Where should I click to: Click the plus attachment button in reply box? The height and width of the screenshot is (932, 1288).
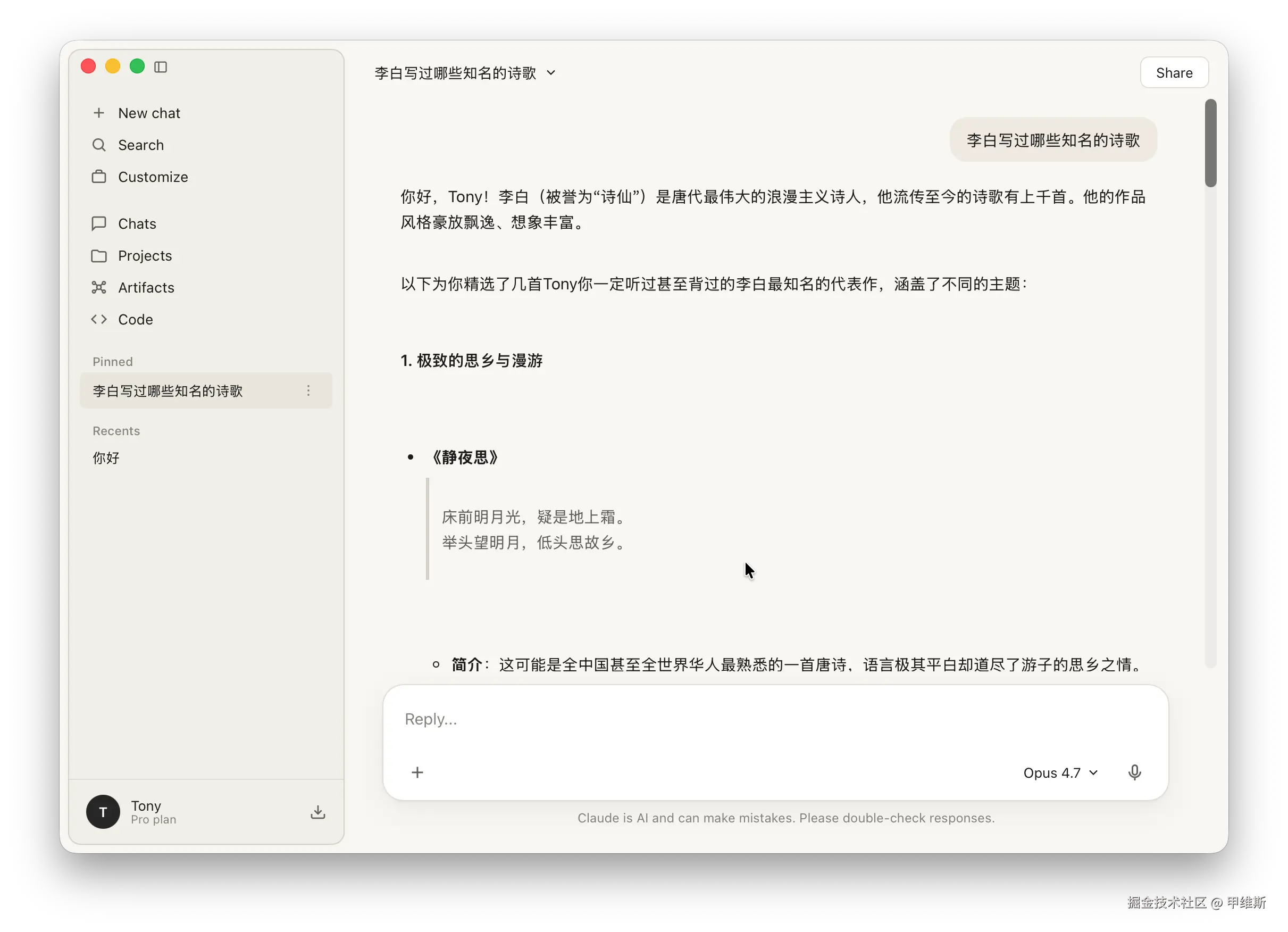[x=417, y=772]
